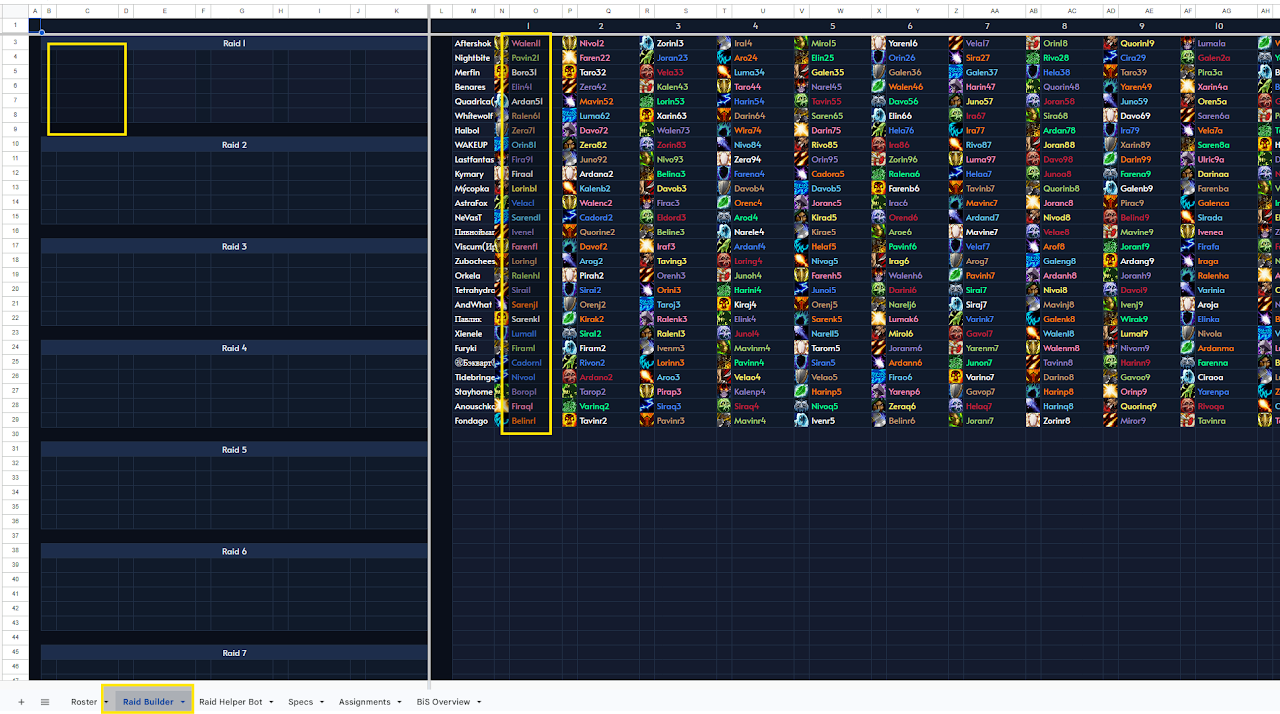Image resolution: width=1280 pixels, height=714 pixels.
Task: Open the Assignments tab dropdown arrow
Action: [399, 702]
